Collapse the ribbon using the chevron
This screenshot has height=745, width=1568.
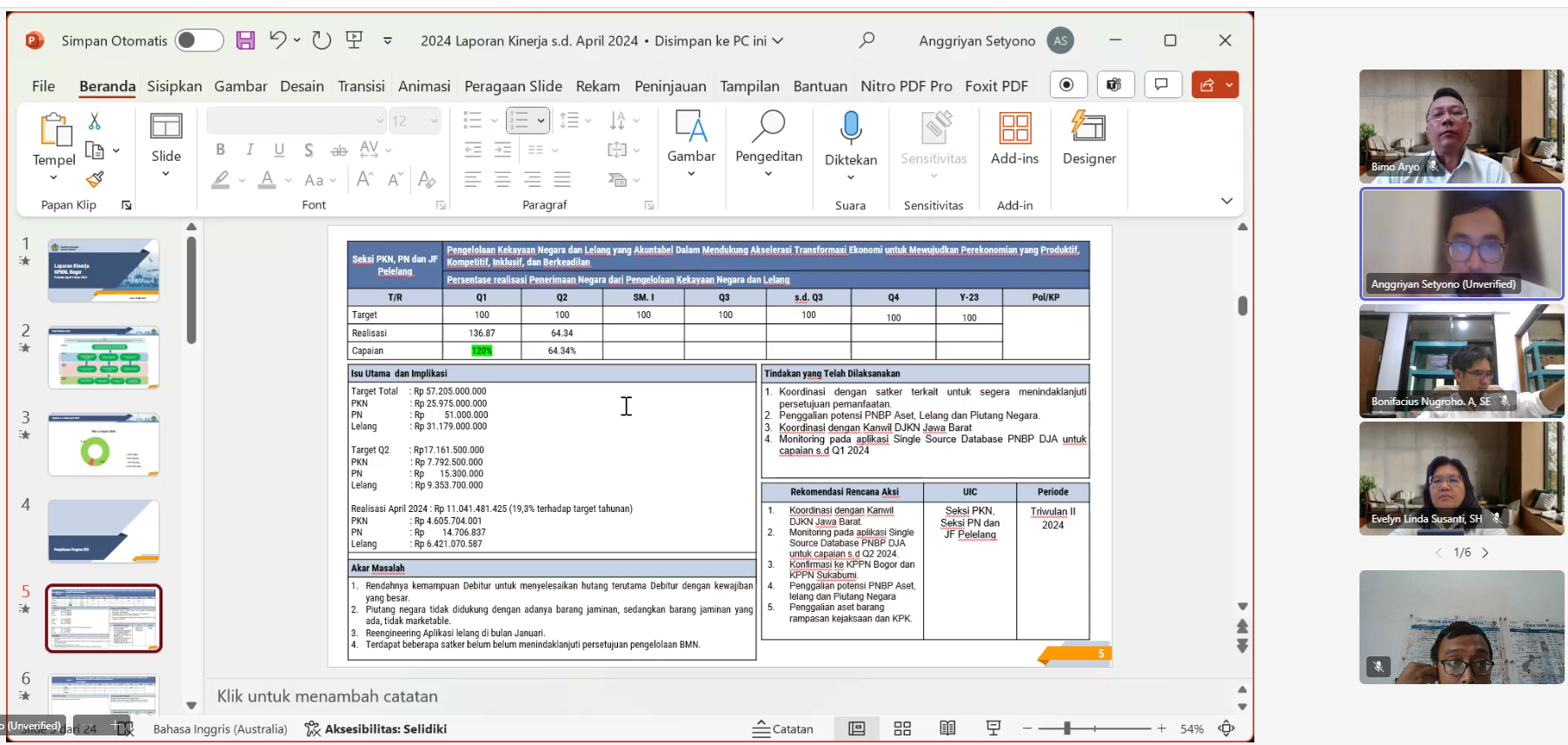pyautogui.click(x=1226, y=201)
